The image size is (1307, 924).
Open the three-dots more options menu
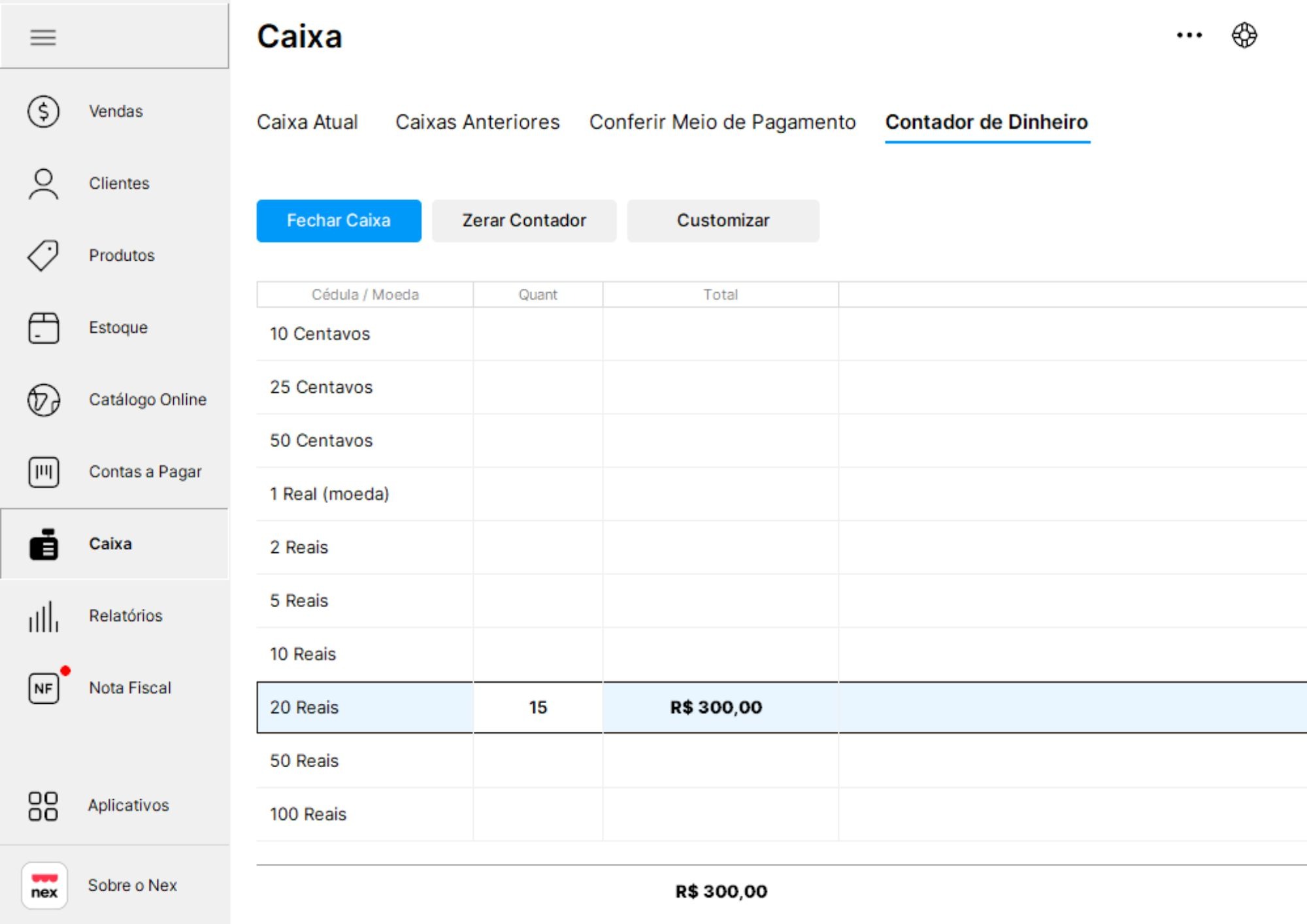(x=1189, y=35)
